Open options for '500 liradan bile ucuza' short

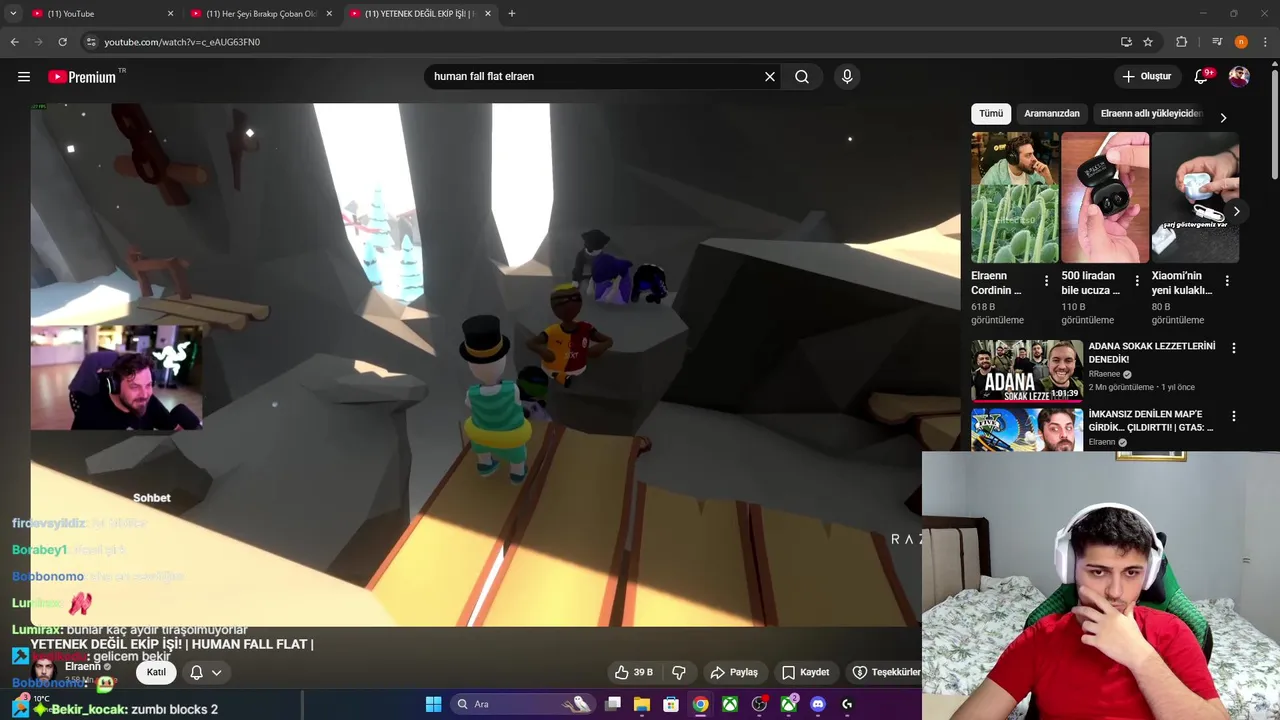pos(1137,281)
